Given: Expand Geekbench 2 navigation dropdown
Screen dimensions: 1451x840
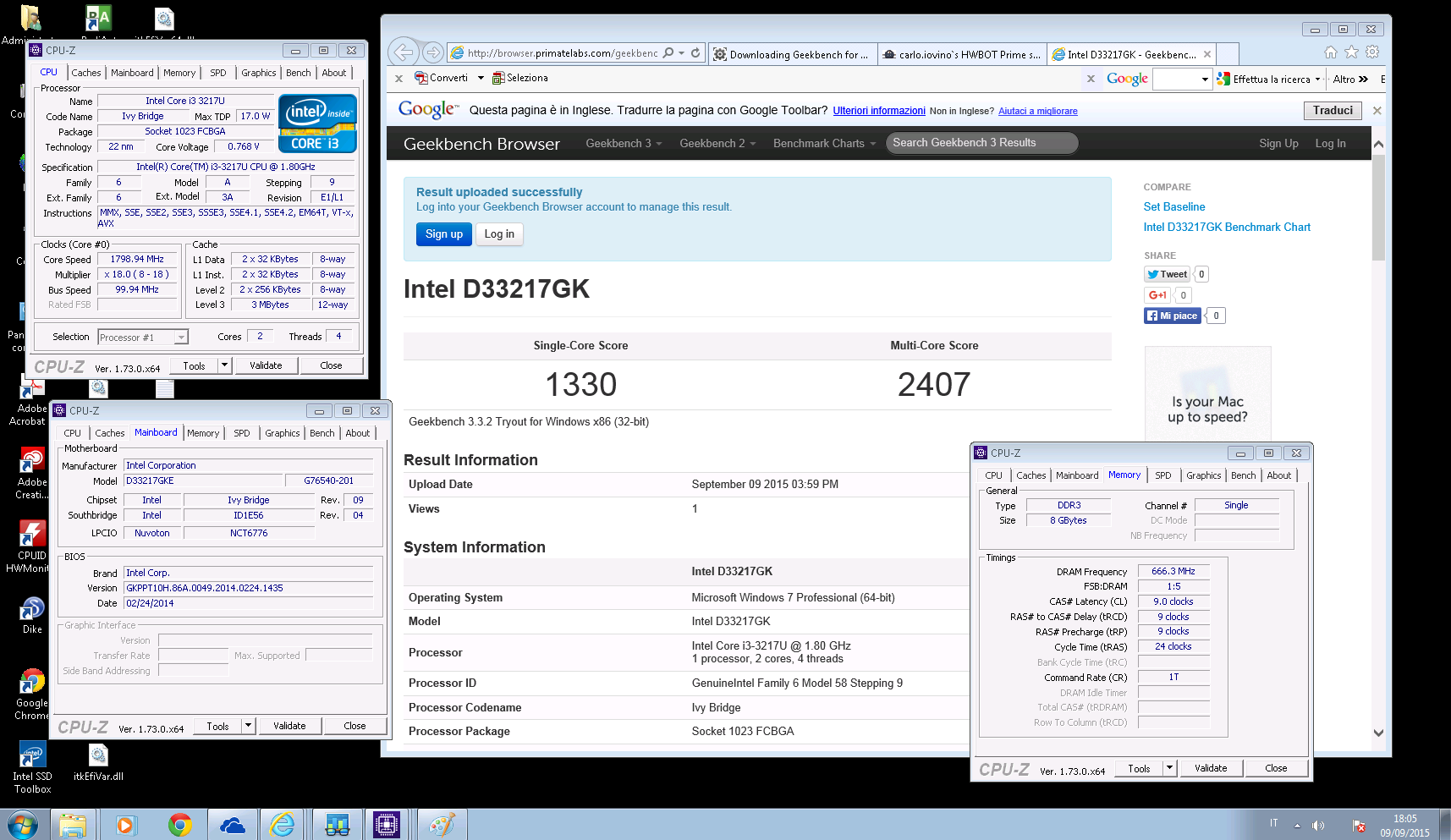Looking at the screenshot, I should 717,143.
